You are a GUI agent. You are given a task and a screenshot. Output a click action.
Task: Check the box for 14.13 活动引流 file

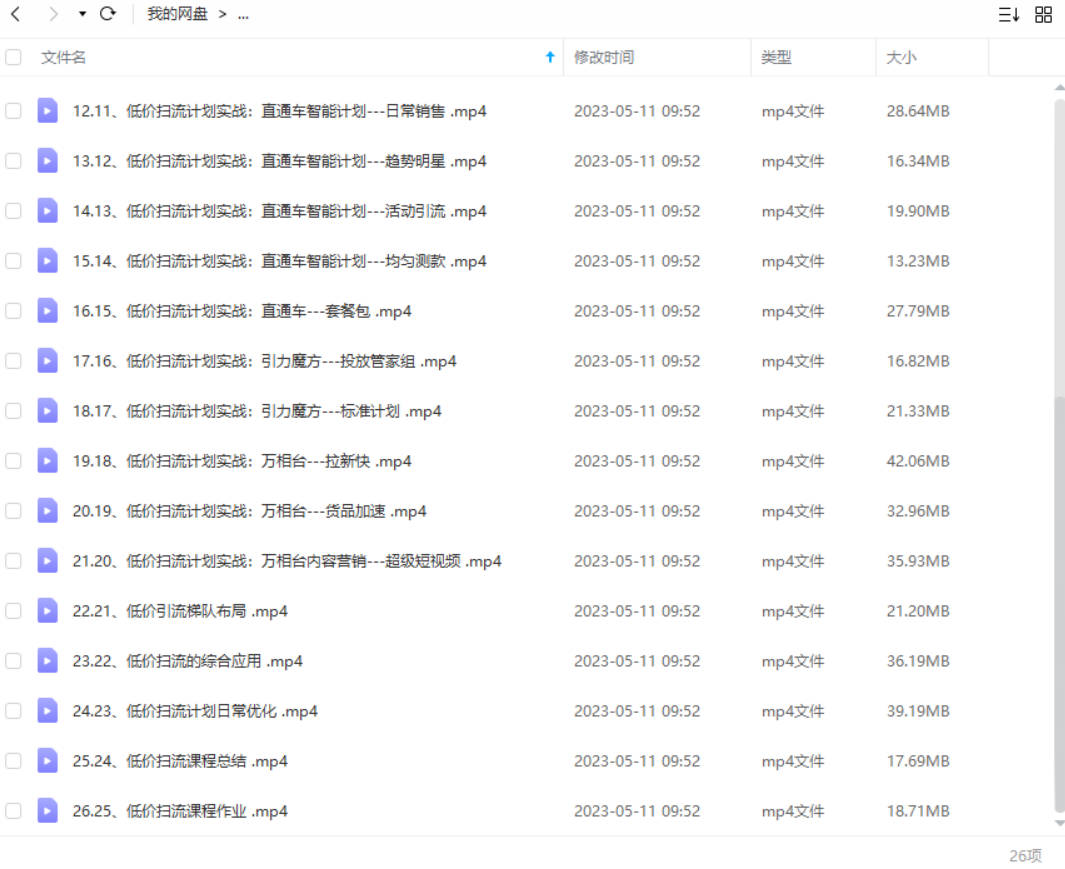[x=13, y=211]
